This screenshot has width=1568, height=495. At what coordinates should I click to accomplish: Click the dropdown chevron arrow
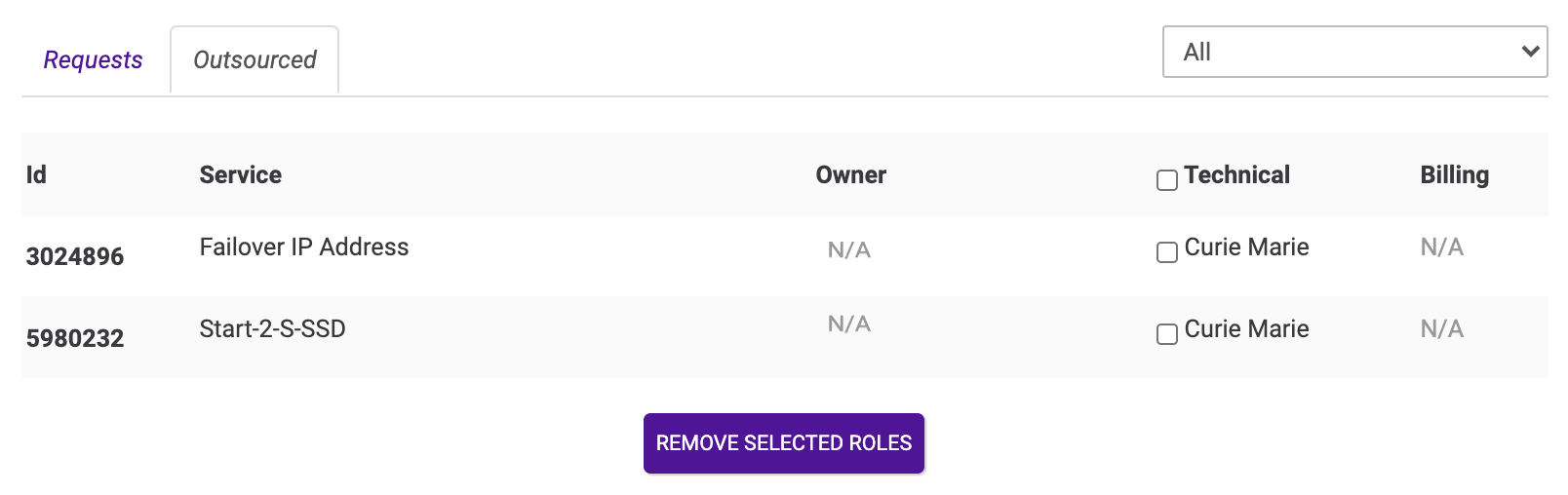[x=1530, y=52]
